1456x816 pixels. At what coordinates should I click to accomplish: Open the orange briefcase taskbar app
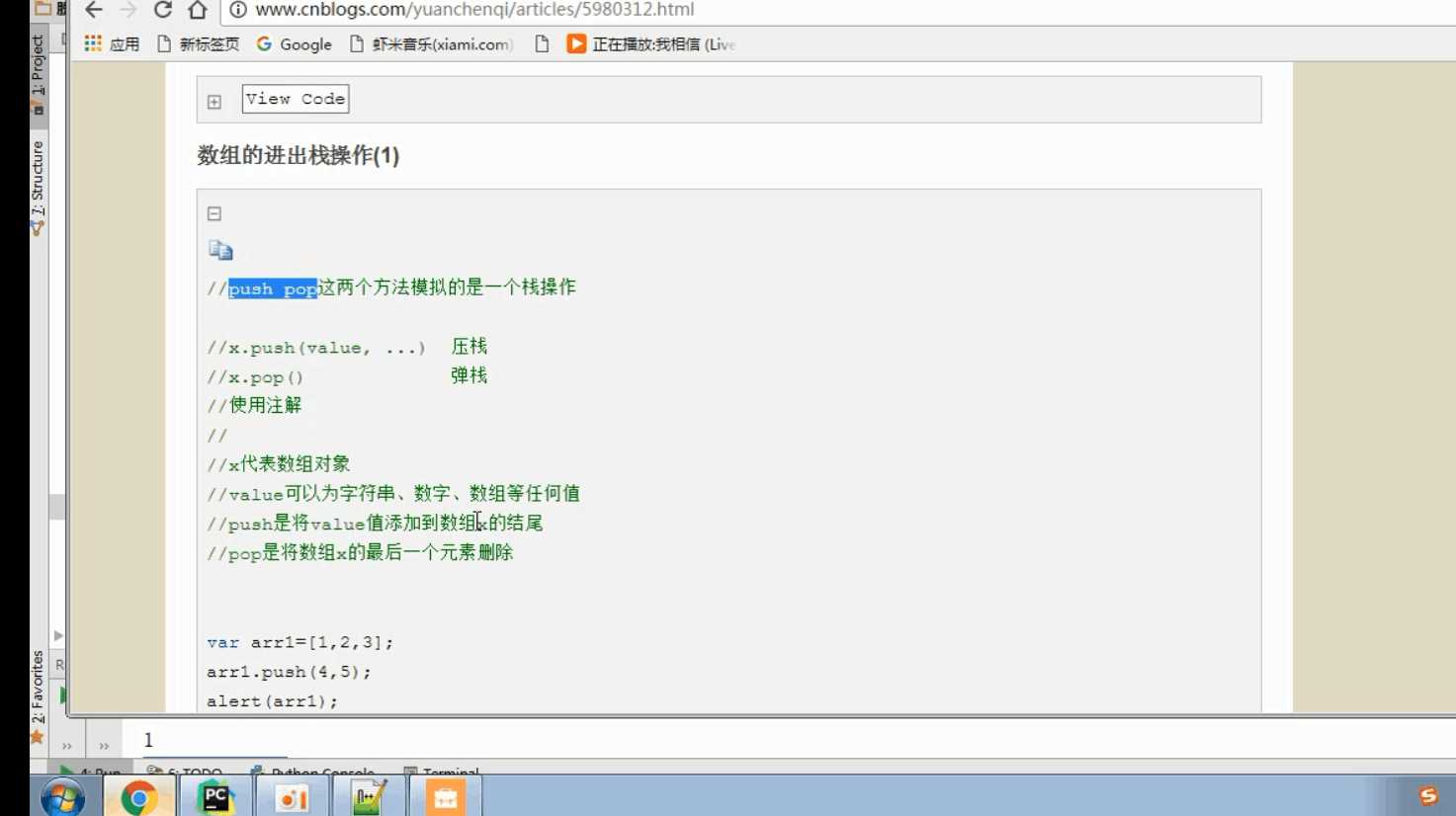445,797
